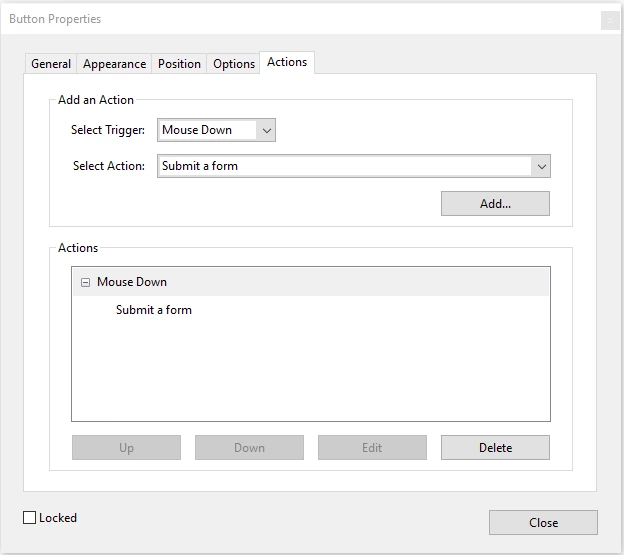Close the Button Properties dialog
This screenshot has width=624, height=555.
[x=543, y=522]
